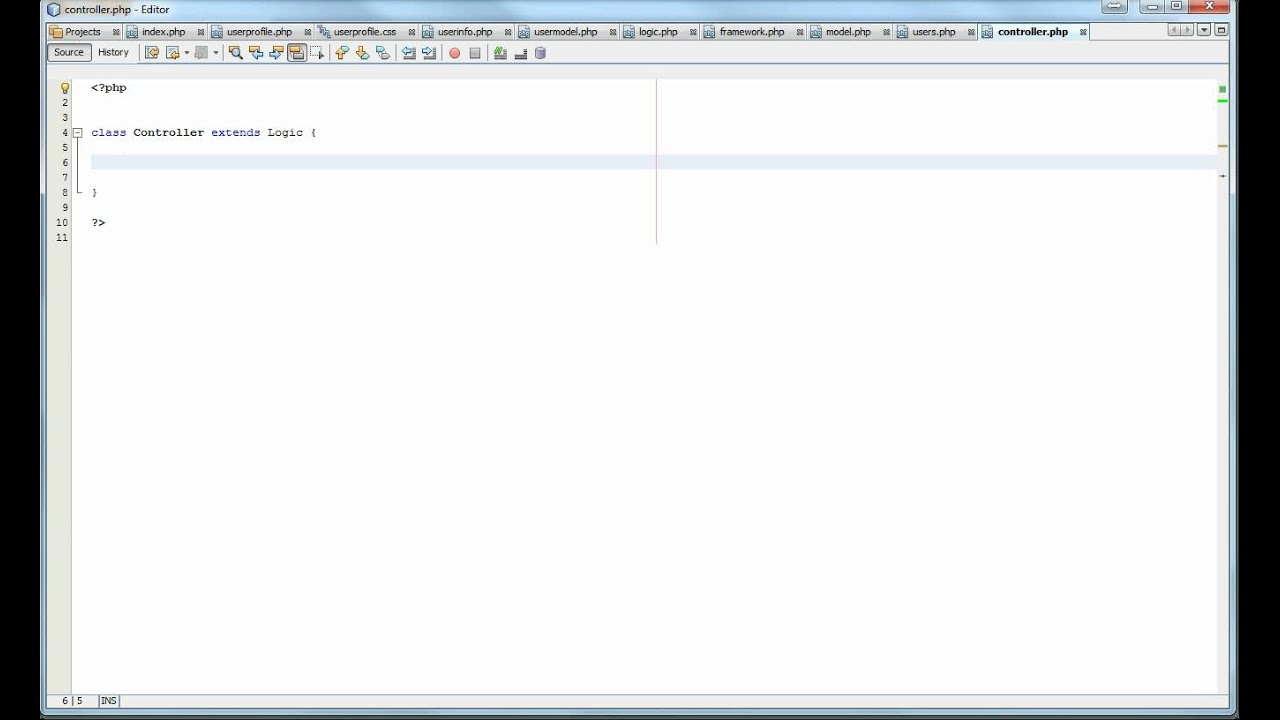Collapse the Controller class code fold
This screenshot has width=1280, height=720.
77,132
